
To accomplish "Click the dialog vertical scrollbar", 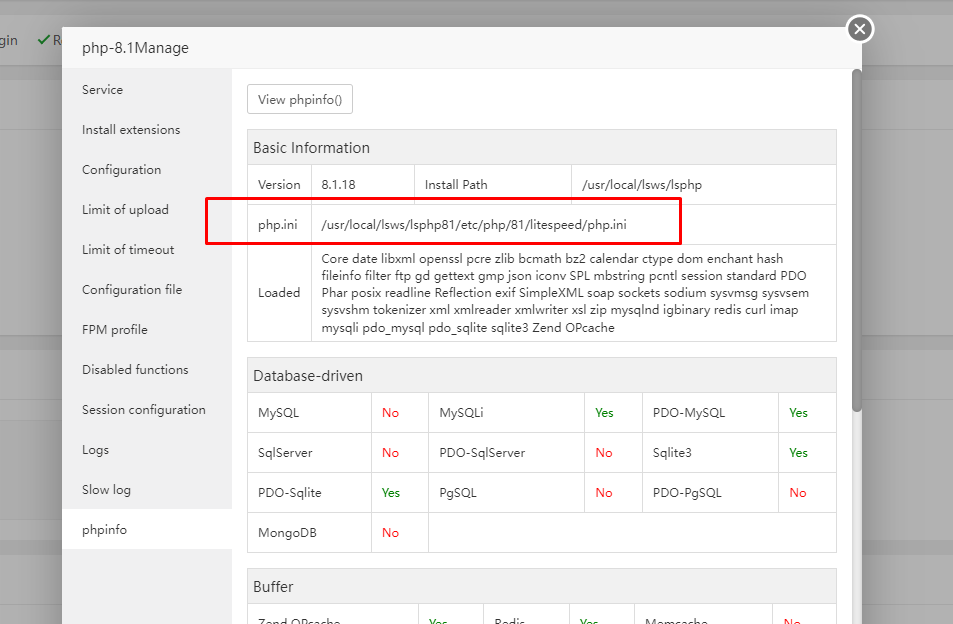I will [x=856, y=240].
